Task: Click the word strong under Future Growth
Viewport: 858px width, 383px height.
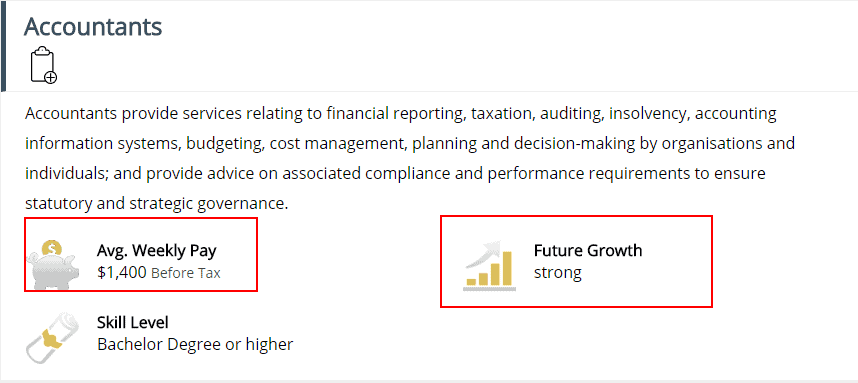Action: tap(558, 272)
